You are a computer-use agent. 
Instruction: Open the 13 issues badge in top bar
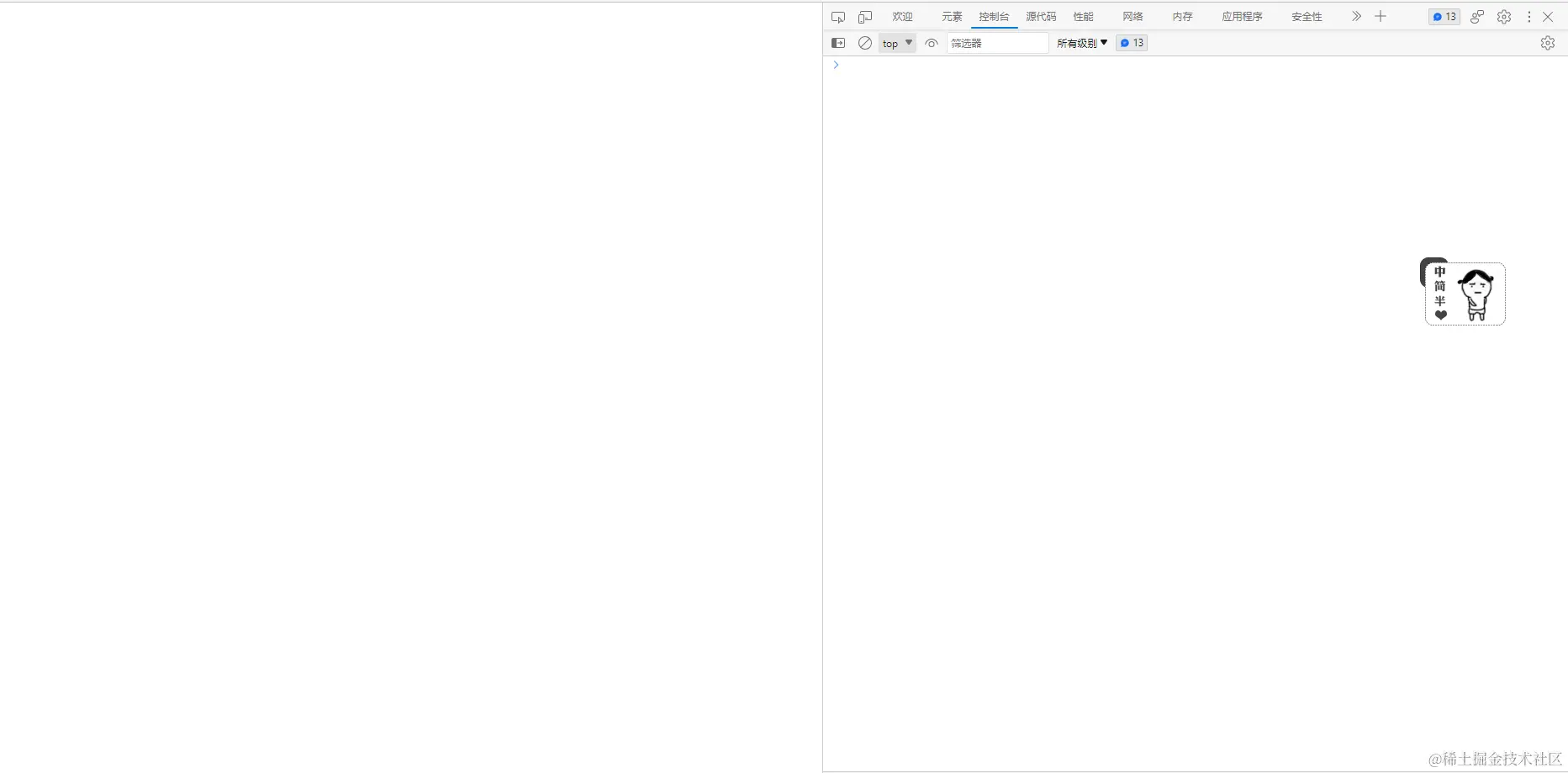pyautogui.click(x=1444, y=17)
